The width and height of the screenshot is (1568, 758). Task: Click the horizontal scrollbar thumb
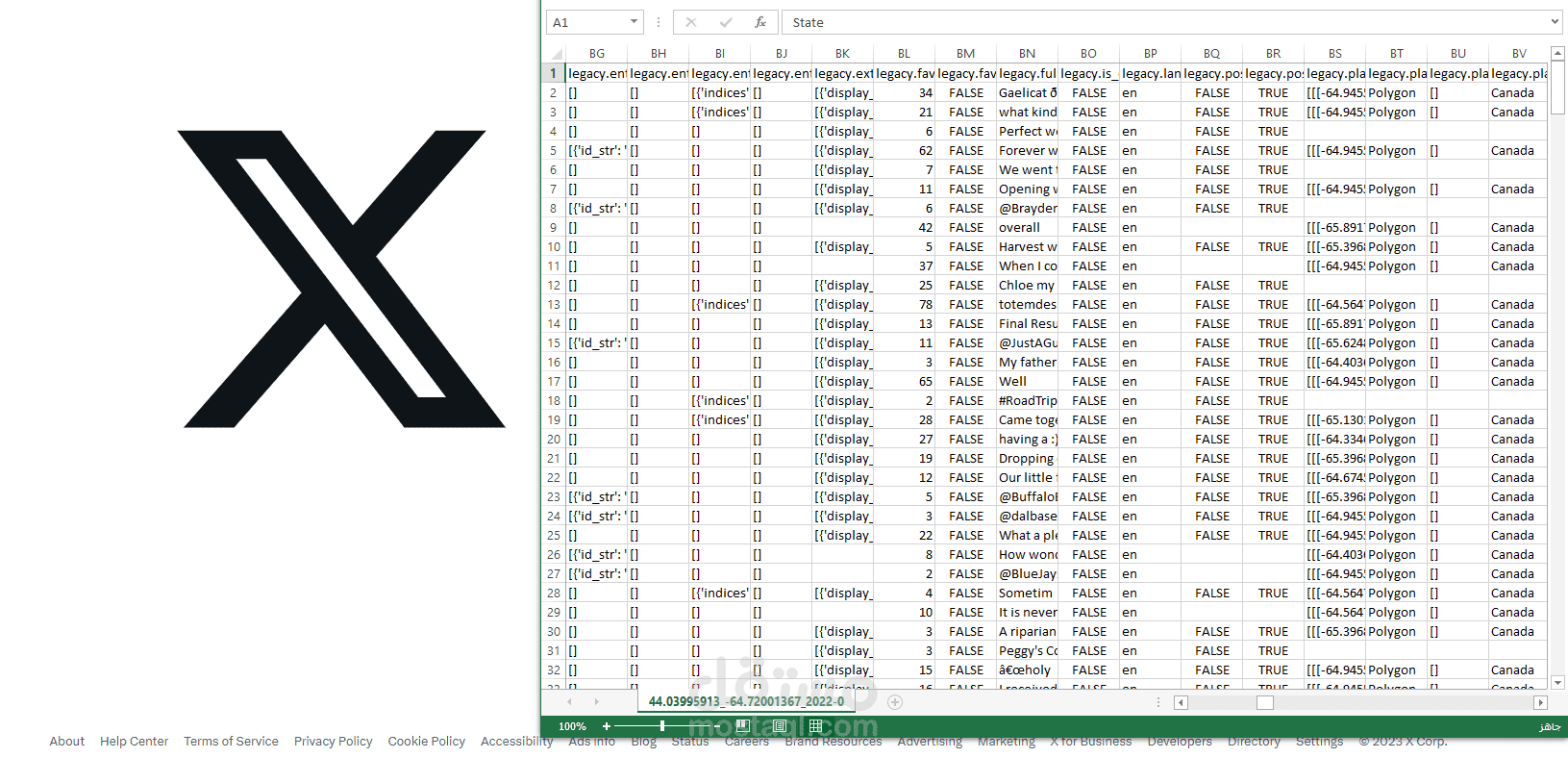click(1265, 702)
